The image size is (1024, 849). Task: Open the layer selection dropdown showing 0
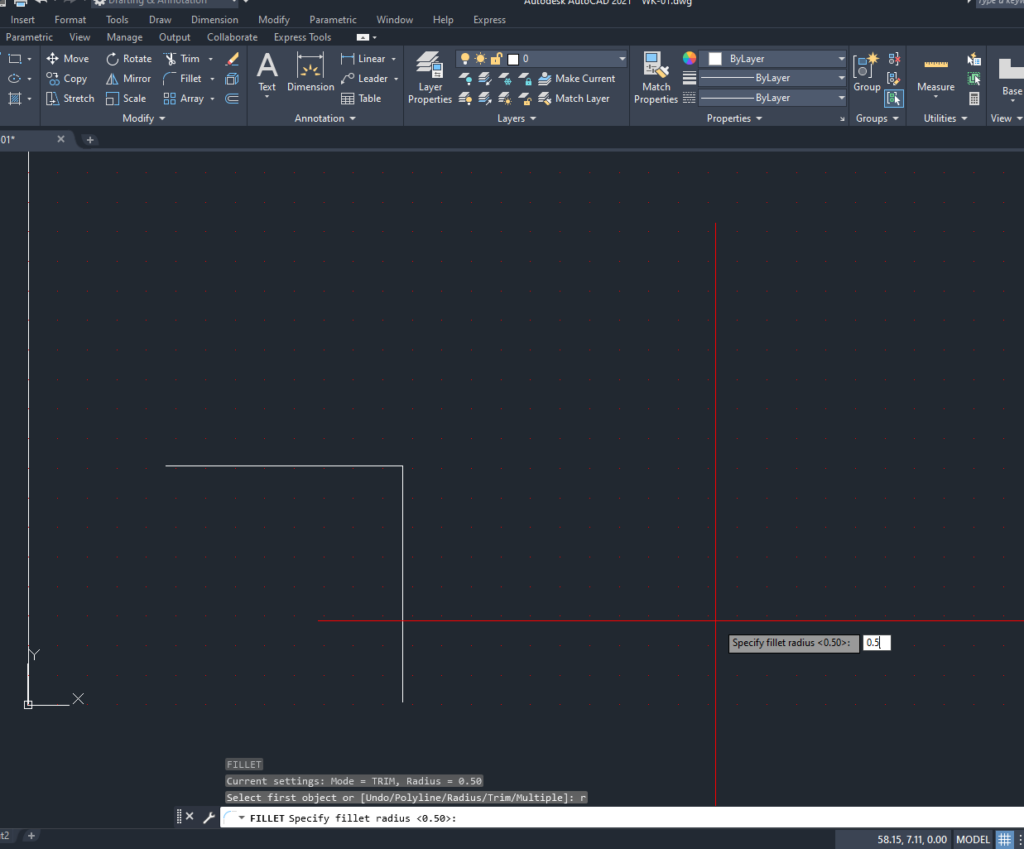click(621, 58)
